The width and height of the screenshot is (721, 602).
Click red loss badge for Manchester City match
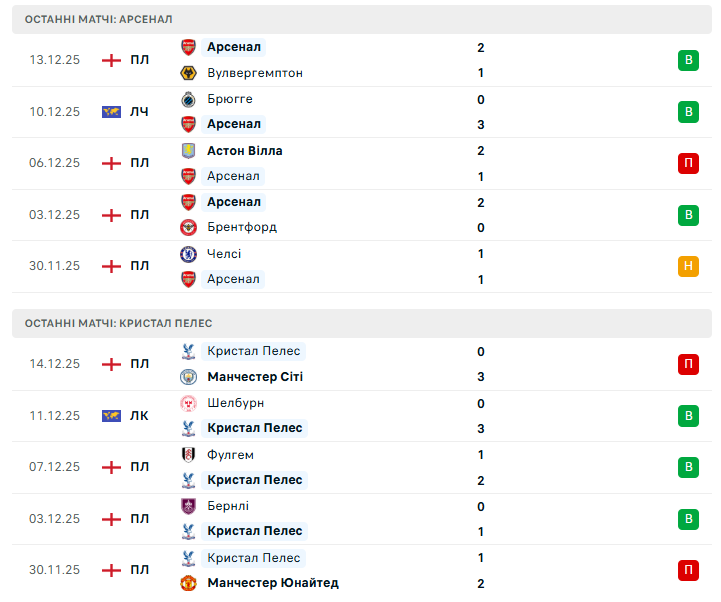pos(688,364)
